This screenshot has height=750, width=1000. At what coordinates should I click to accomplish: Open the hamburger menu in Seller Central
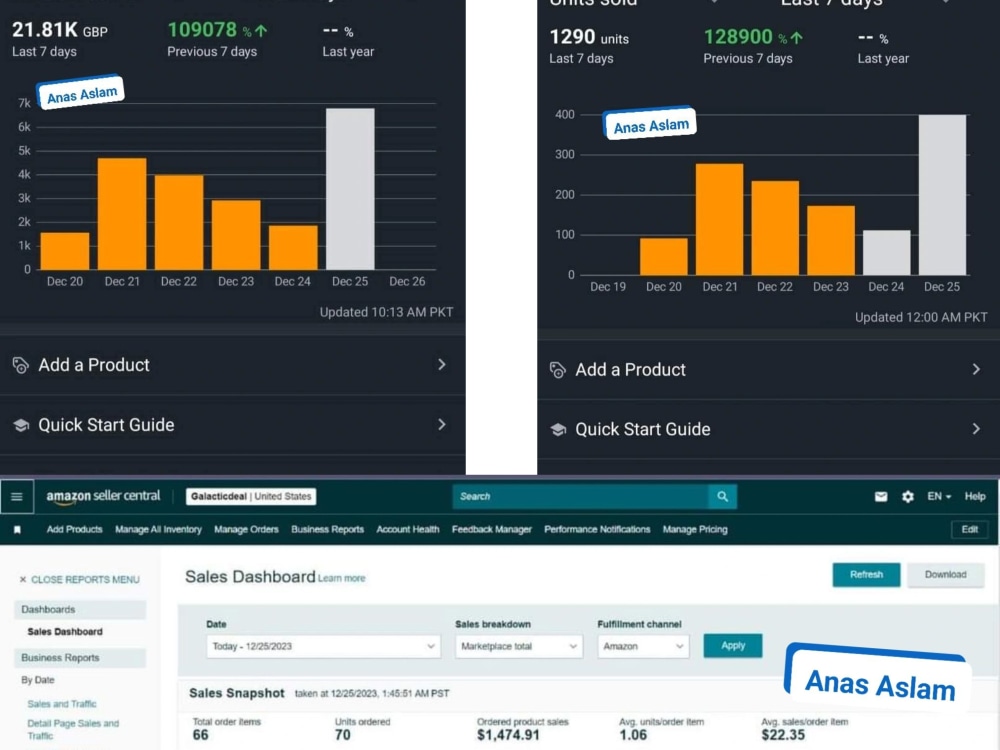coord(17,496)
